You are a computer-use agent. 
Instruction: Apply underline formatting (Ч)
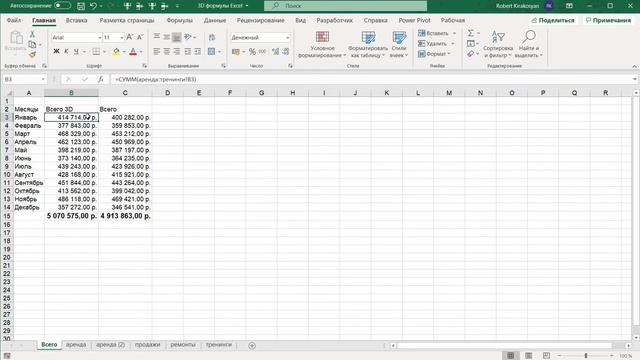click(76, 51)
